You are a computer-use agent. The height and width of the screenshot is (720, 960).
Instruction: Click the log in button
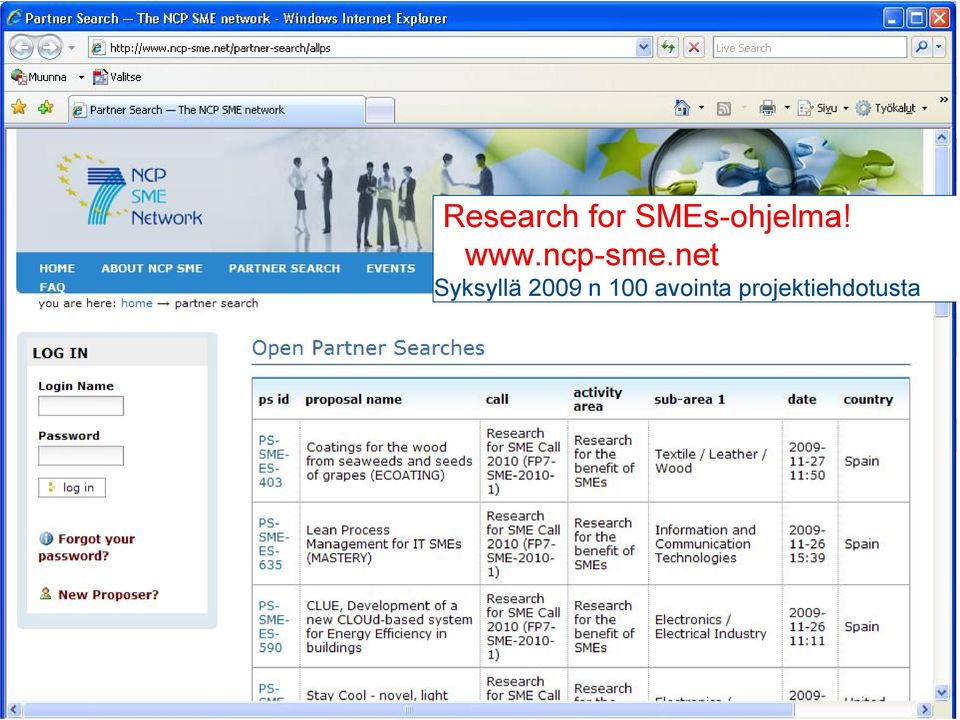(x=72, y=487)
